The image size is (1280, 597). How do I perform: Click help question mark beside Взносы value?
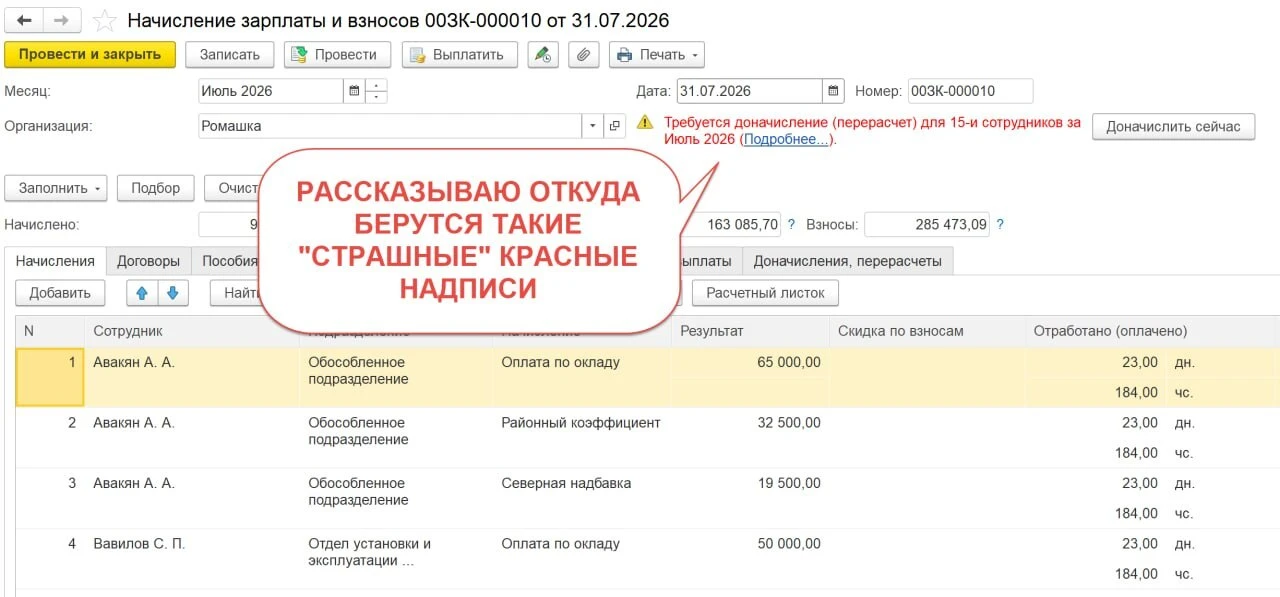click(x=1000, y=224)
